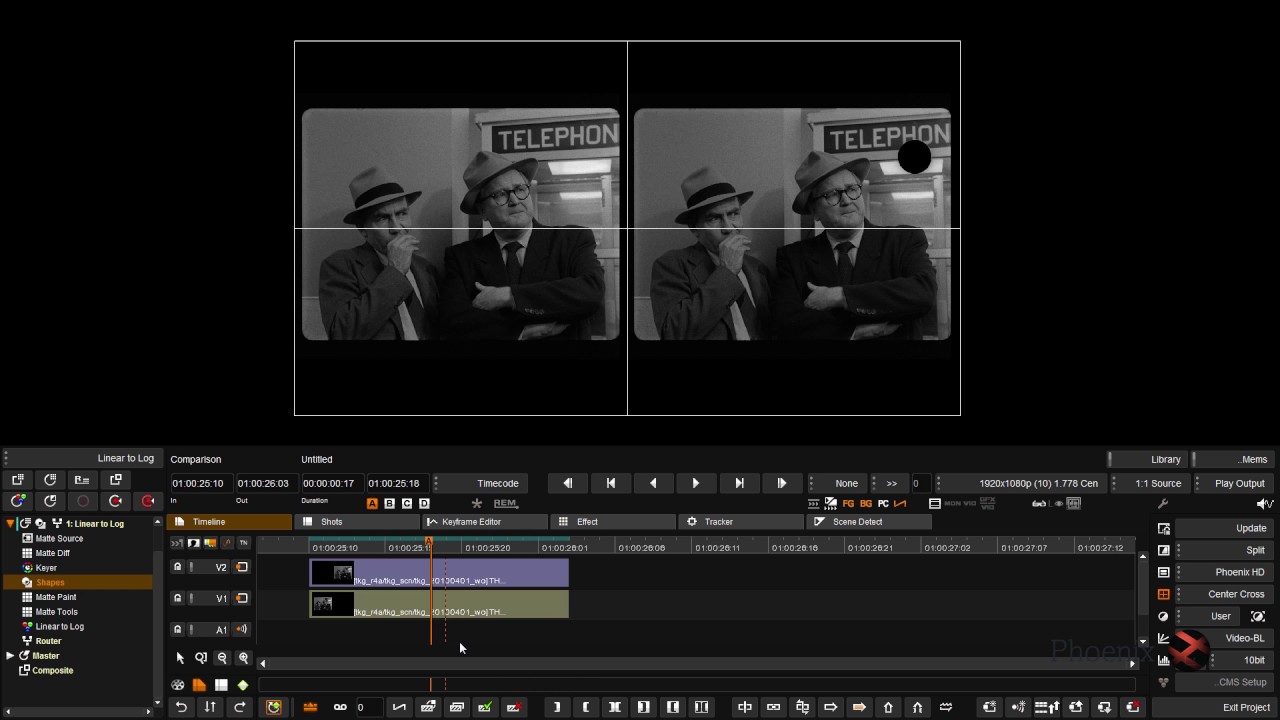Open the Phoenix HD overlay dropdown
The height and width of the screenshot is (720, 1280).
[x=1225, y=572]
